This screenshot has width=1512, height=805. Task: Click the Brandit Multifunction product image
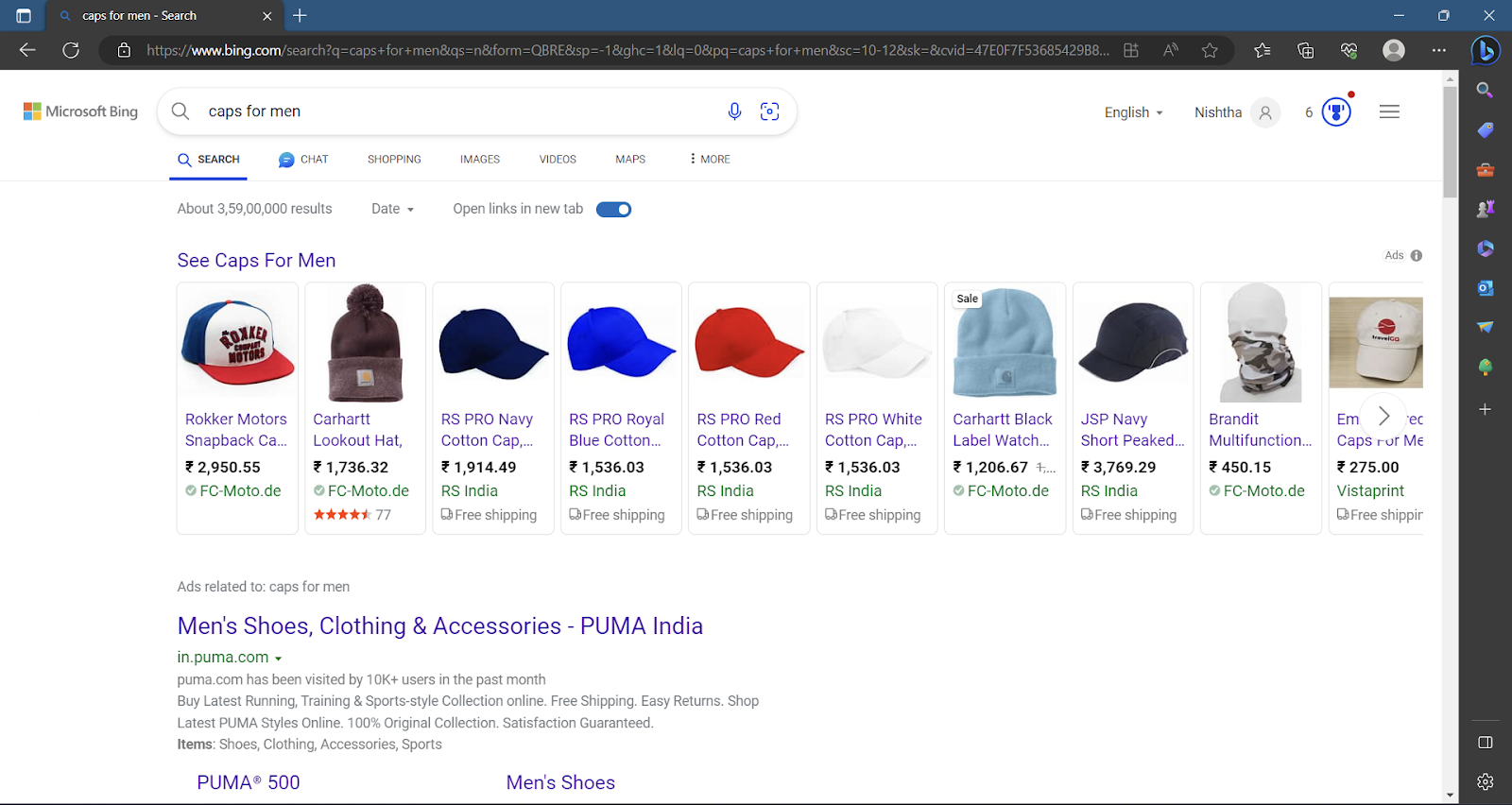coord(1261,342)
